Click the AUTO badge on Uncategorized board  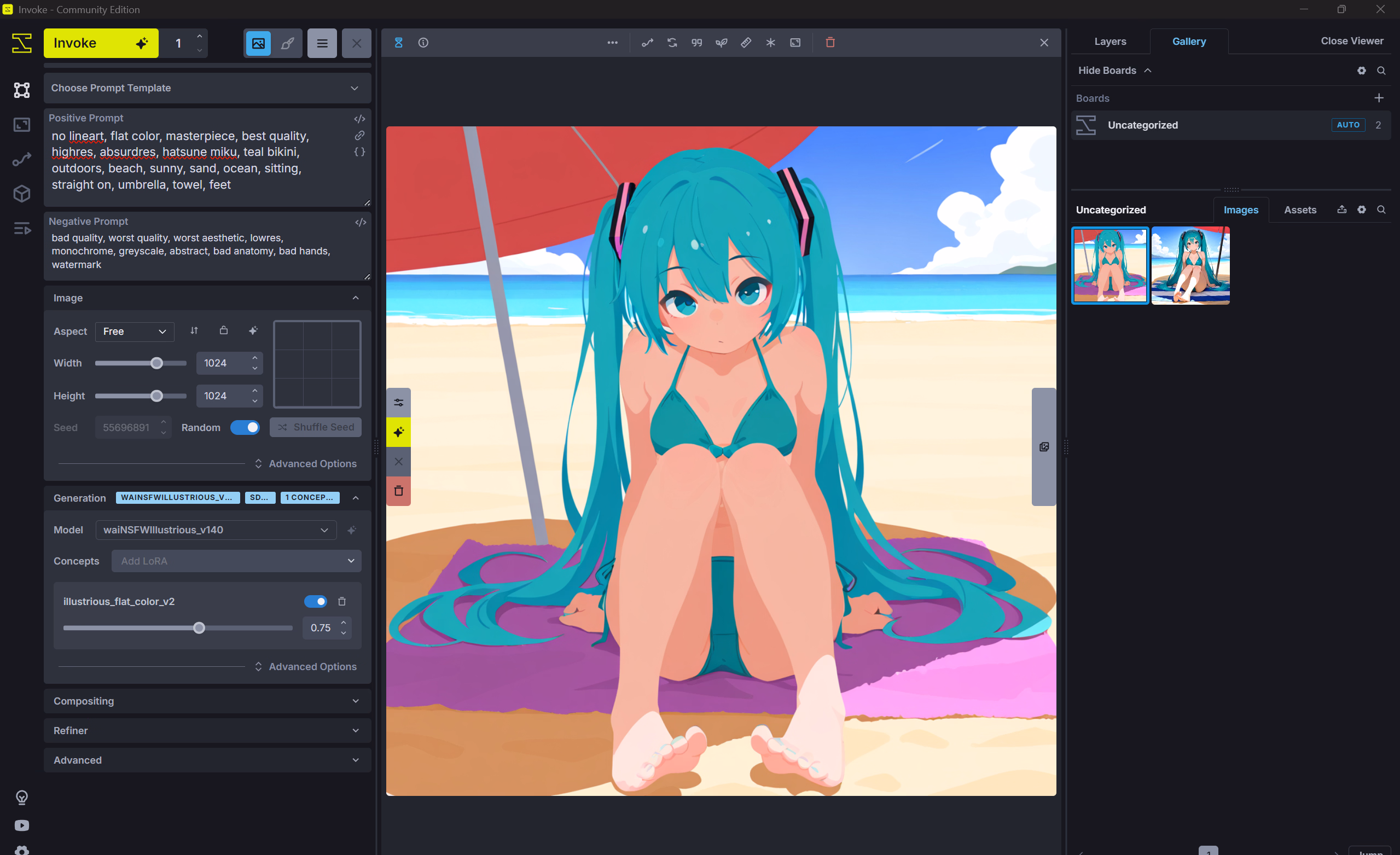click(x=1347, y=125)
